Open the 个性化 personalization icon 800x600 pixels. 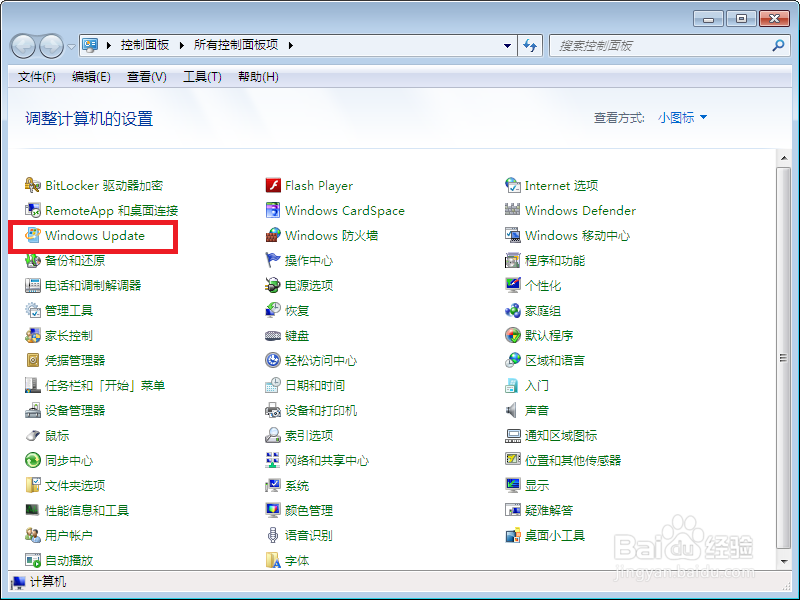pyautogui.click(x=513, y=285)
